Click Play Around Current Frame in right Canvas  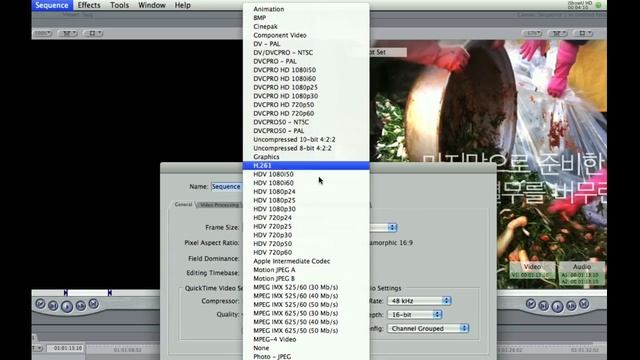coord(571,305)
